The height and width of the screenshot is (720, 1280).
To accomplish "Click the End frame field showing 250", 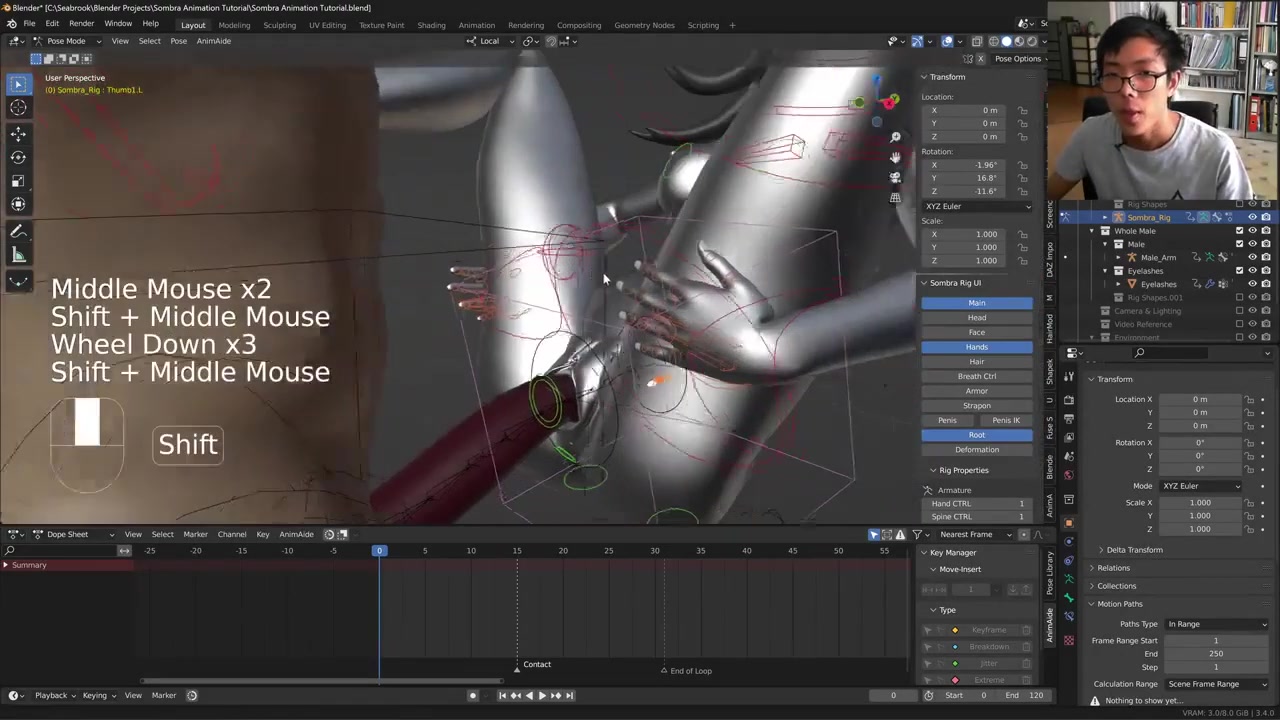I will pyautogui.click(x=1215, y=654).
